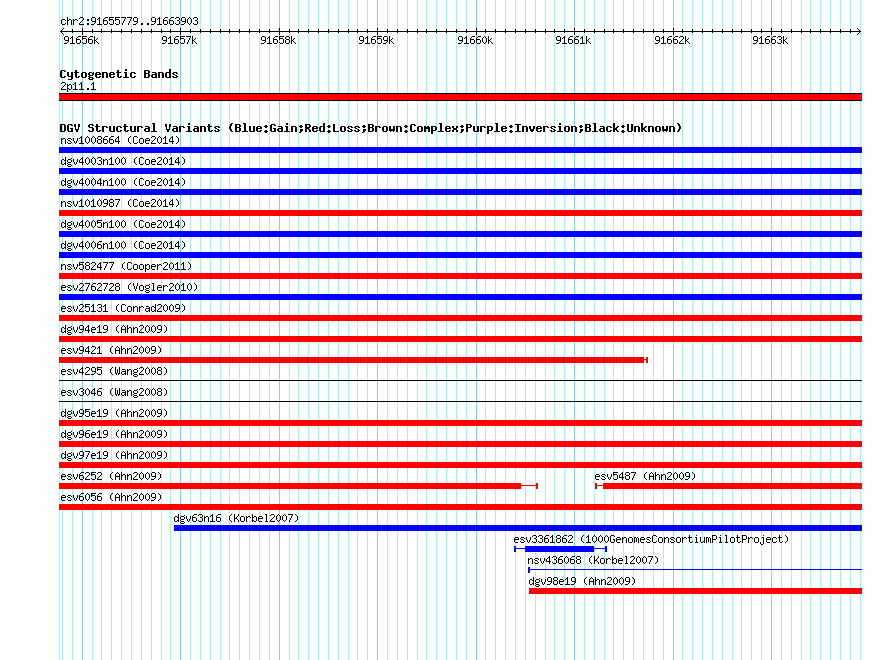890x660 pixels.
Task: Click the chr2:91655779..91663903 coordinate label
Action: coord(129,21)
